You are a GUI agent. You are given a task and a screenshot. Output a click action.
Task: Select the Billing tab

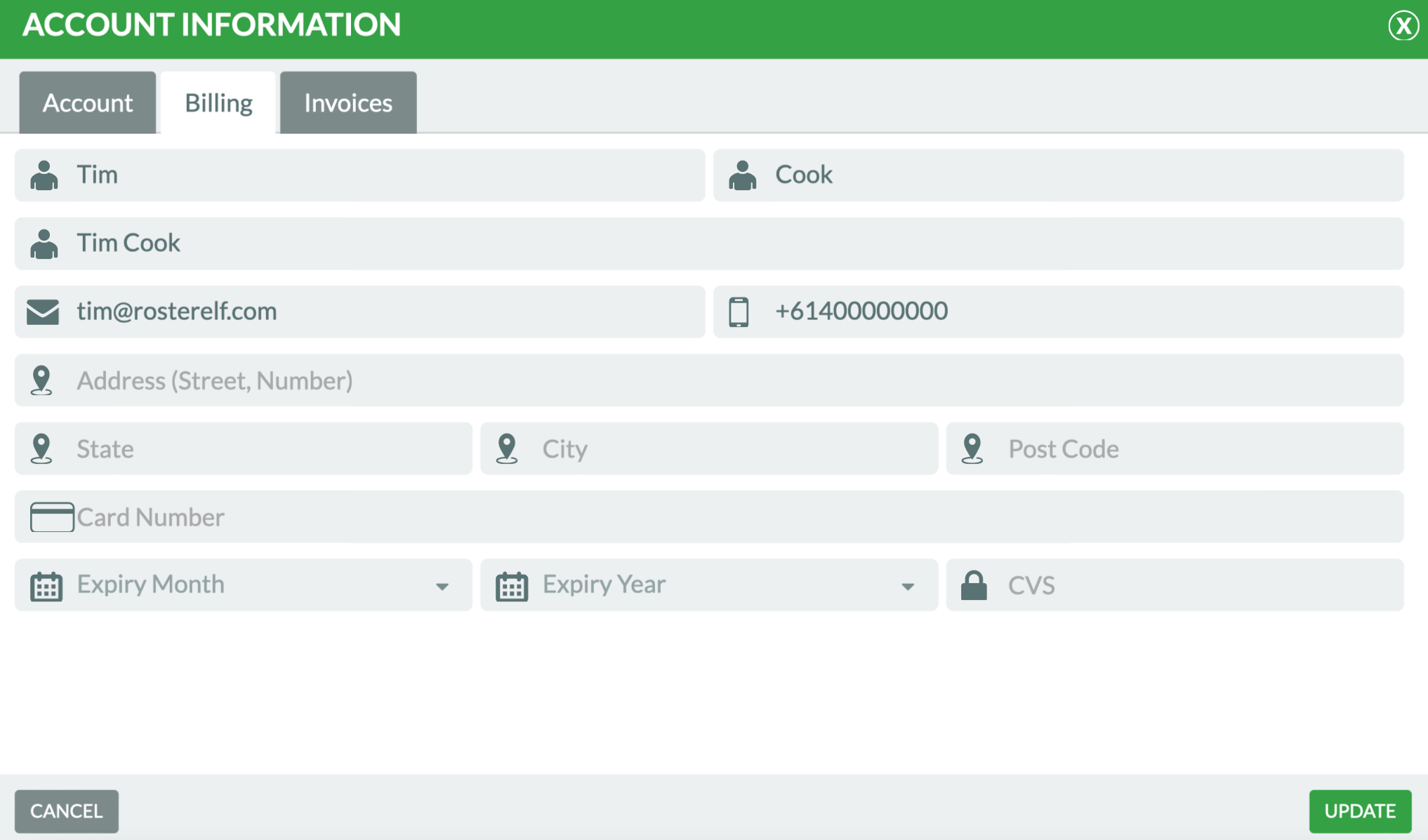(x=218, y=102)
